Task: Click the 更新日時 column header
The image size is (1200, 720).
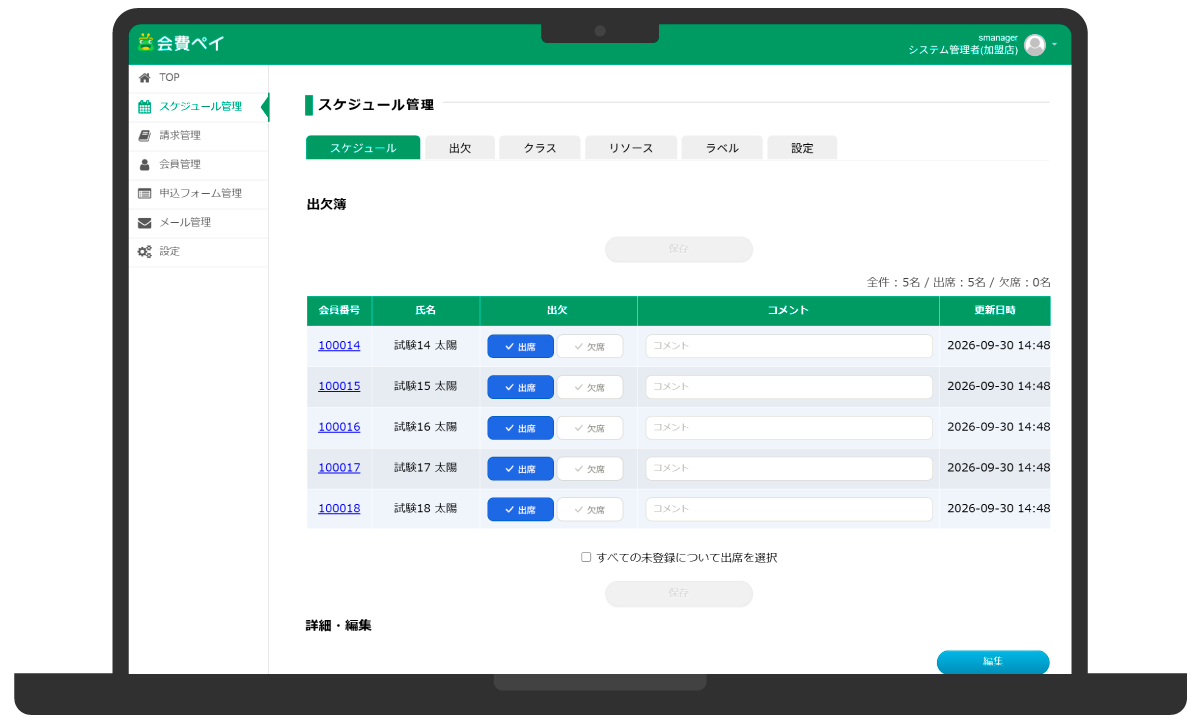Action: [x=995, y=311]
